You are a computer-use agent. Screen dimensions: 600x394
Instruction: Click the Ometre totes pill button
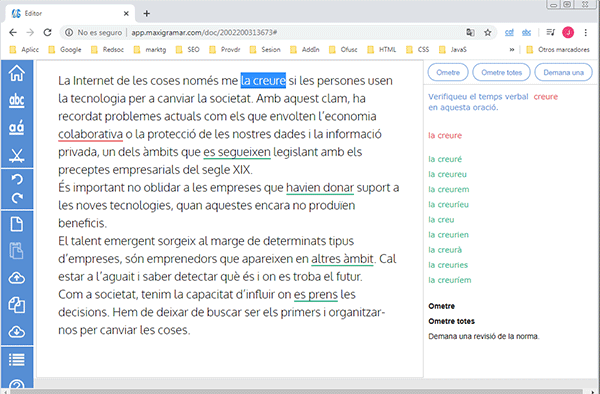click(501, 72)
